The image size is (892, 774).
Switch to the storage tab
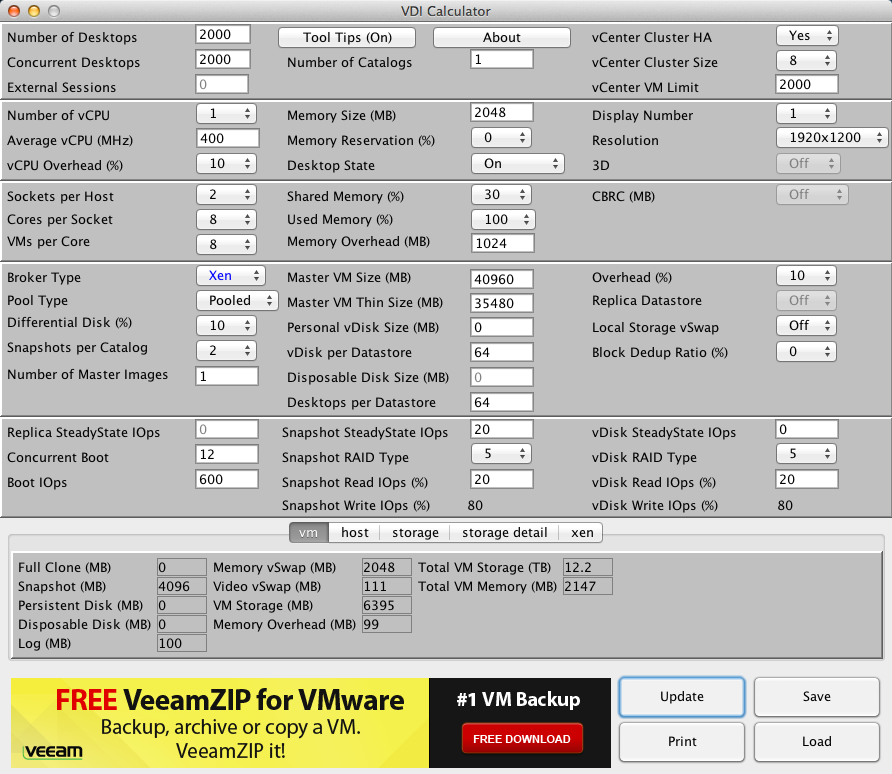coord(415,533)
